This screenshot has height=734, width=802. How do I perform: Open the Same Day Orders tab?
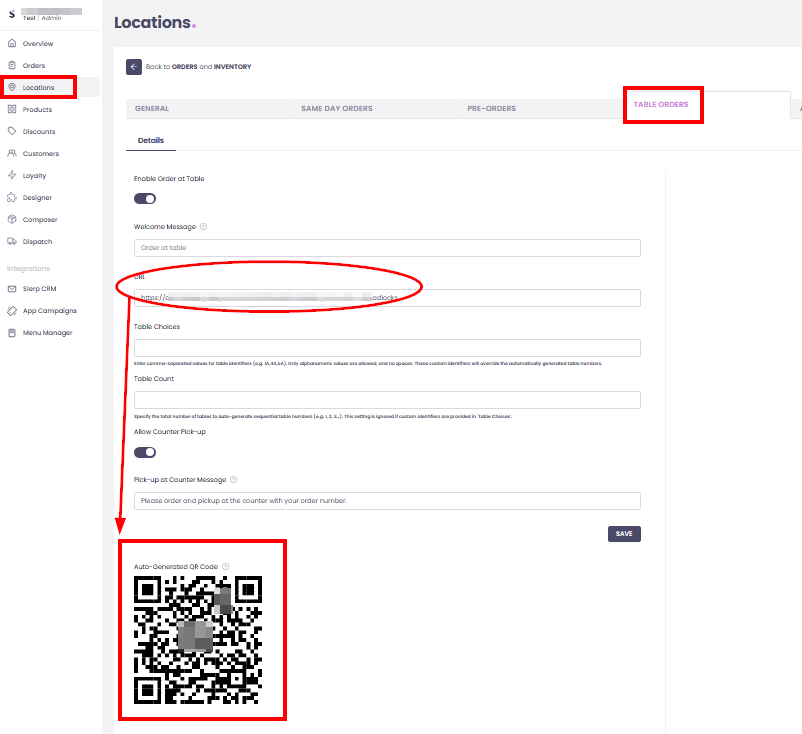pyautogui.click(x=336, y=108)
